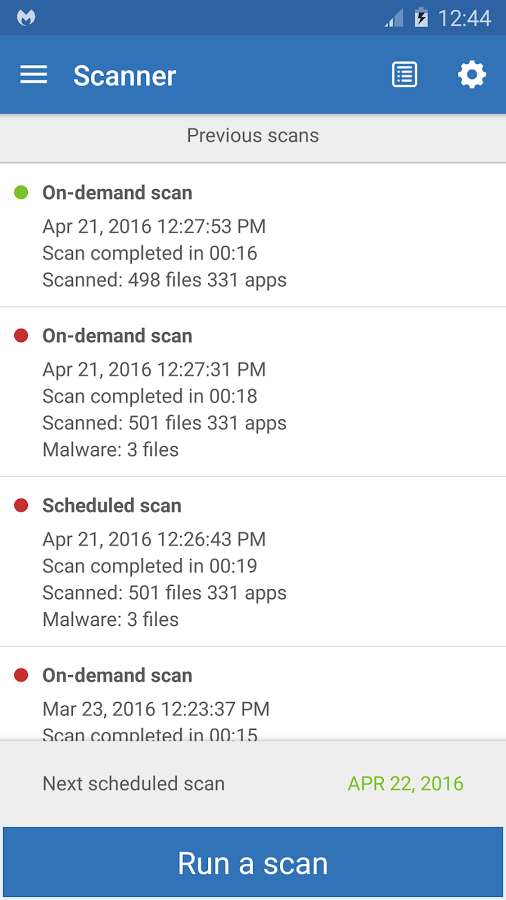The height and width of the screenshot is (900, 506).
Task: Open settings via the gear icon
Action: pos(472,75)
